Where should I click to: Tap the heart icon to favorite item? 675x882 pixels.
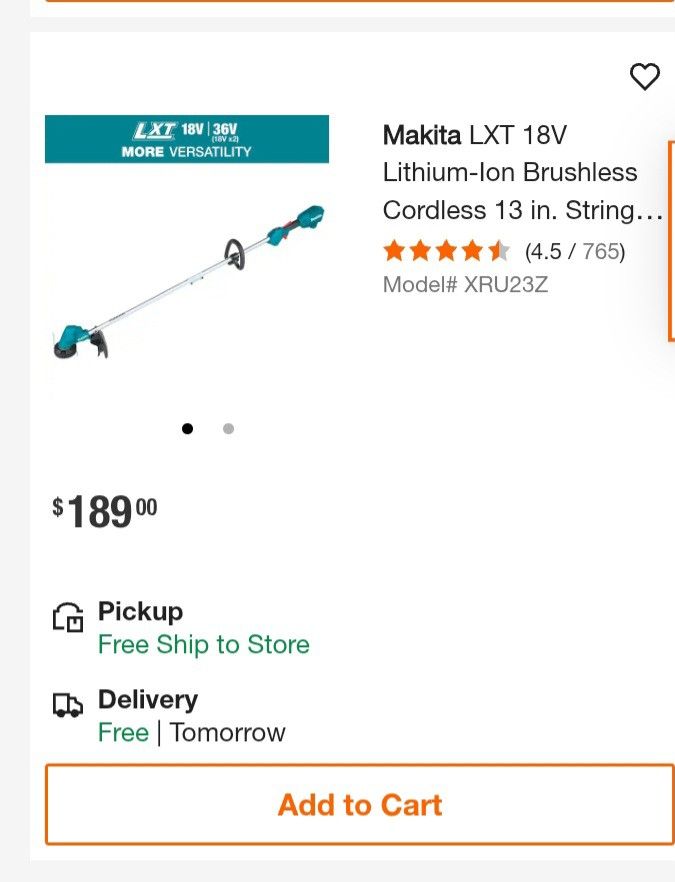pyautogui.click(x=645, y=77)
